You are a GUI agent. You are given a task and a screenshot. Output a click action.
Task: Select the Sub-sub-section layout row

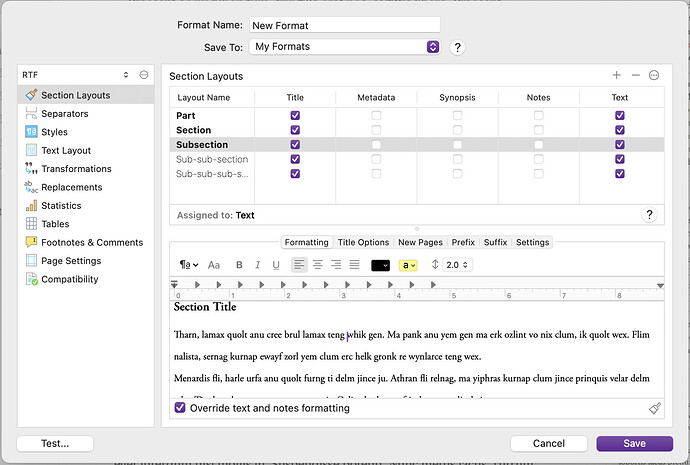pos(417,159)
